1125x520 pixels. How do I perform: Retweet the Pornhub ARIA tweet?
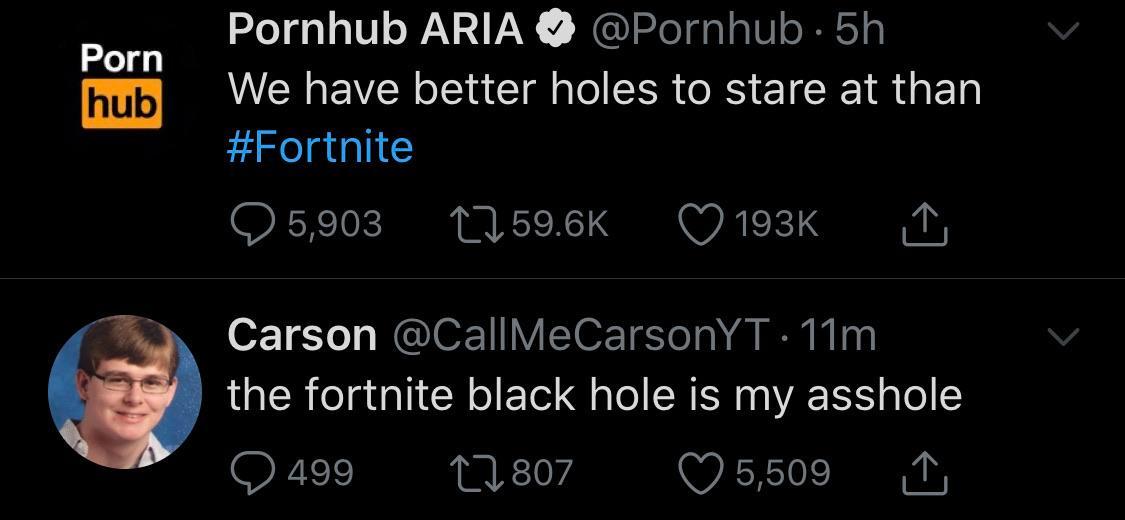coord(474,223)
